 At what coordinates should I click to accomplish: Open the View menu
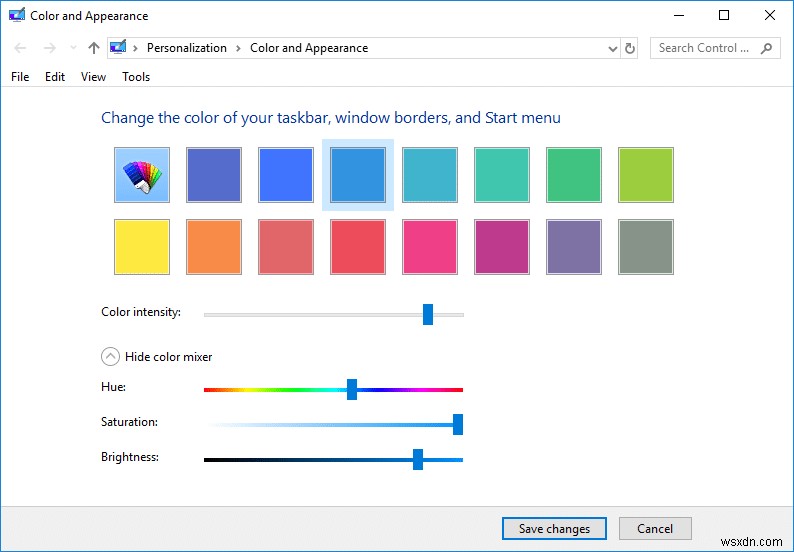tap(93, 77)
